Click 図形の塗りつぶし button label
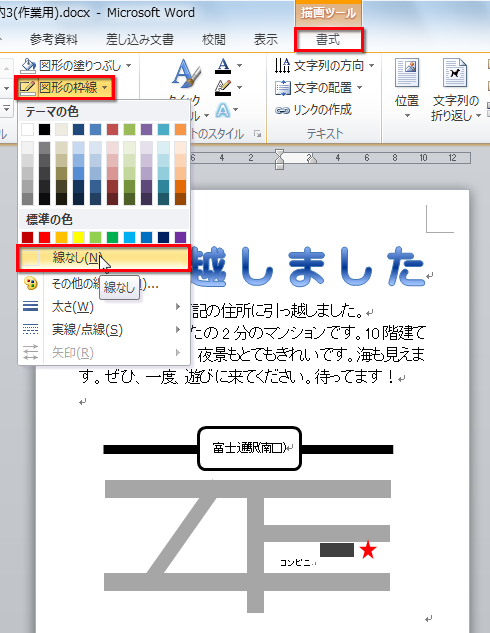Viewport: 490px width, 633px height. 80,65
